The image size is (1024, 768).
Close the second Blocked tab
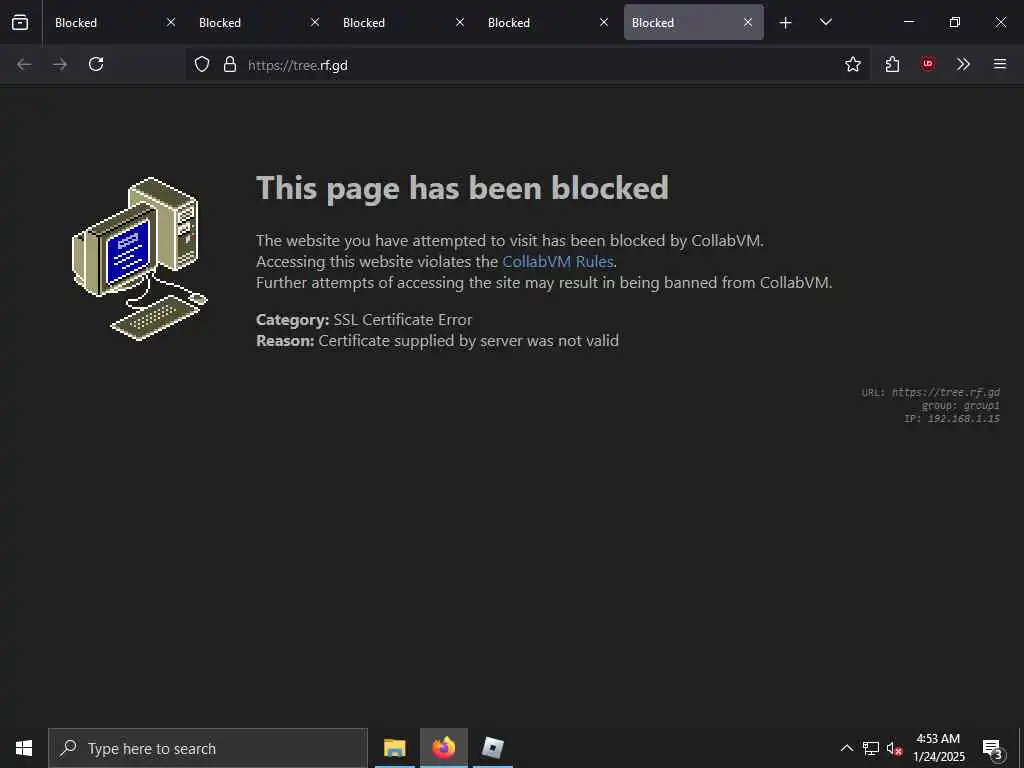(315, 23)
